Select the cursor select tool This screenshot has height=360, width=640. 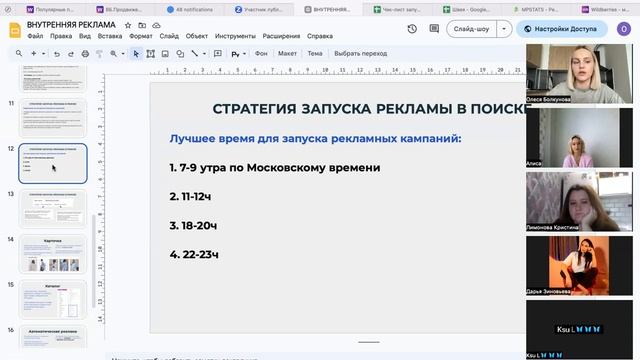[x=136, y=53]
